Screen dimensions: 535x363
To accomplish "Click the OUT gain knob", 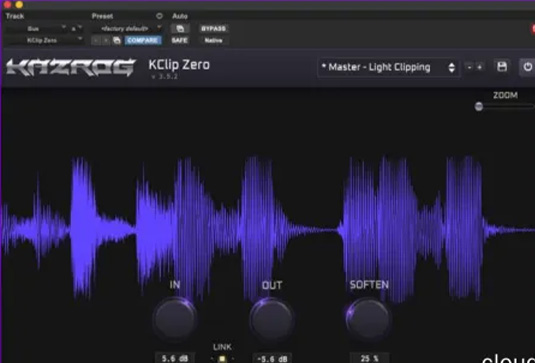I will pos(272,319).
